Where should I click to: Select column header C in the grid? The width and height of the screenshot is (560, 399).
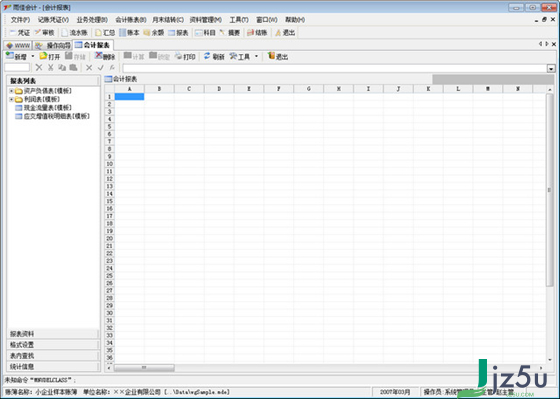click(189, 89)
